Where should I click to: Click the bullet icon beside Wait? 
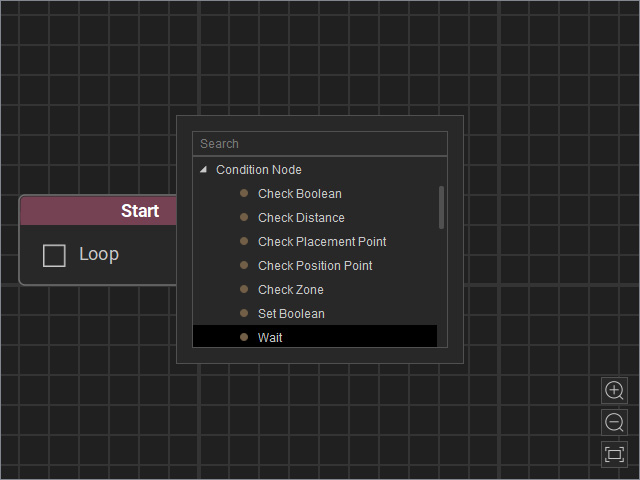244,337
